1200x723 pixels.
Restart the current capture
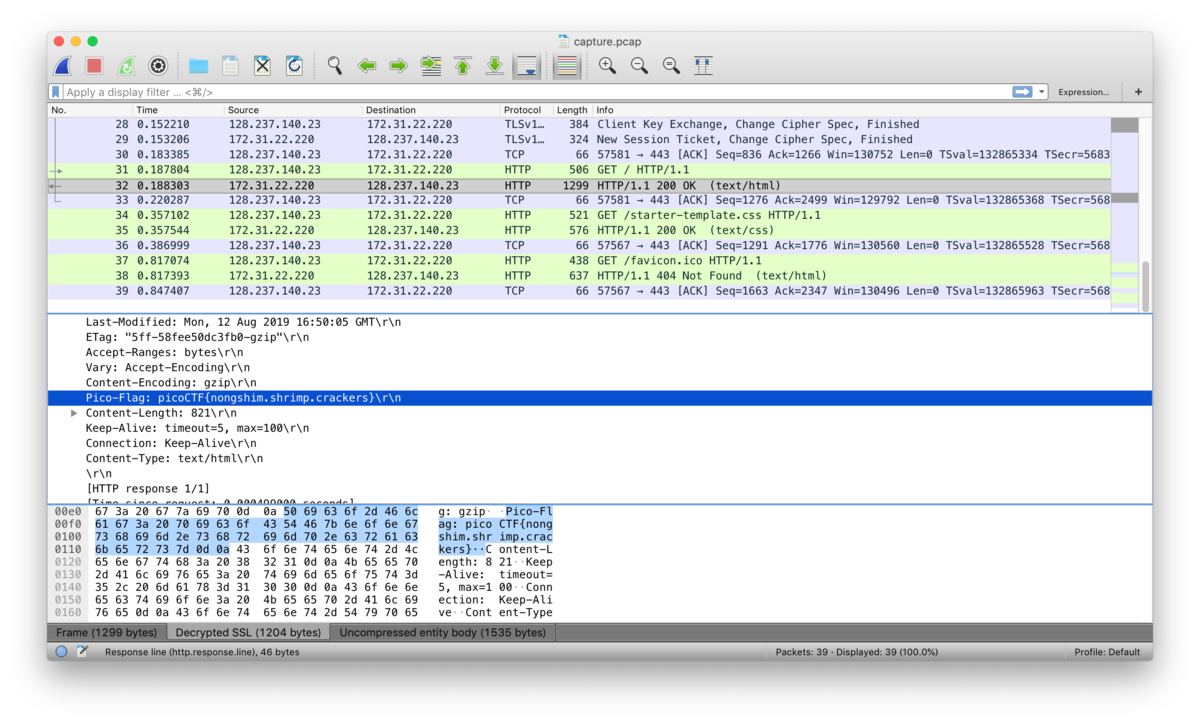(126, 66)
